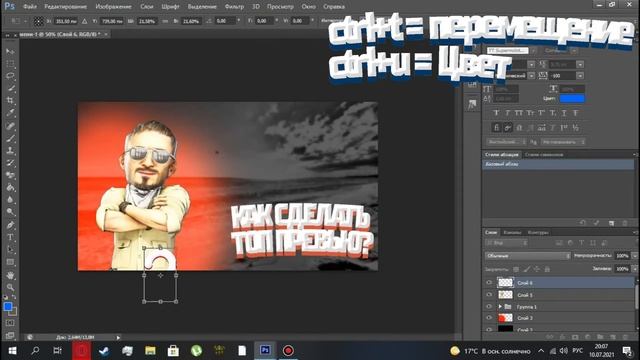Select the Dodge tool
640x360 pixels.
point(10,212)
